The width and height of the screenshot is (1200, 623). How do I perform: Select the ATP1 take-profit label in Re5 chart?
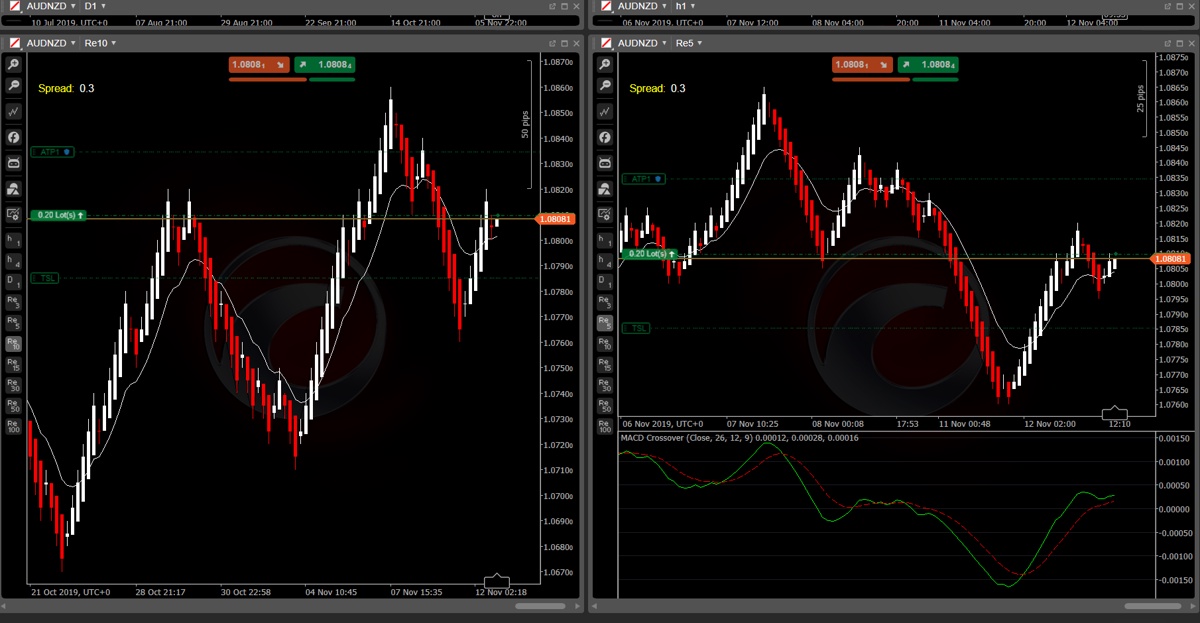[642, 179]
